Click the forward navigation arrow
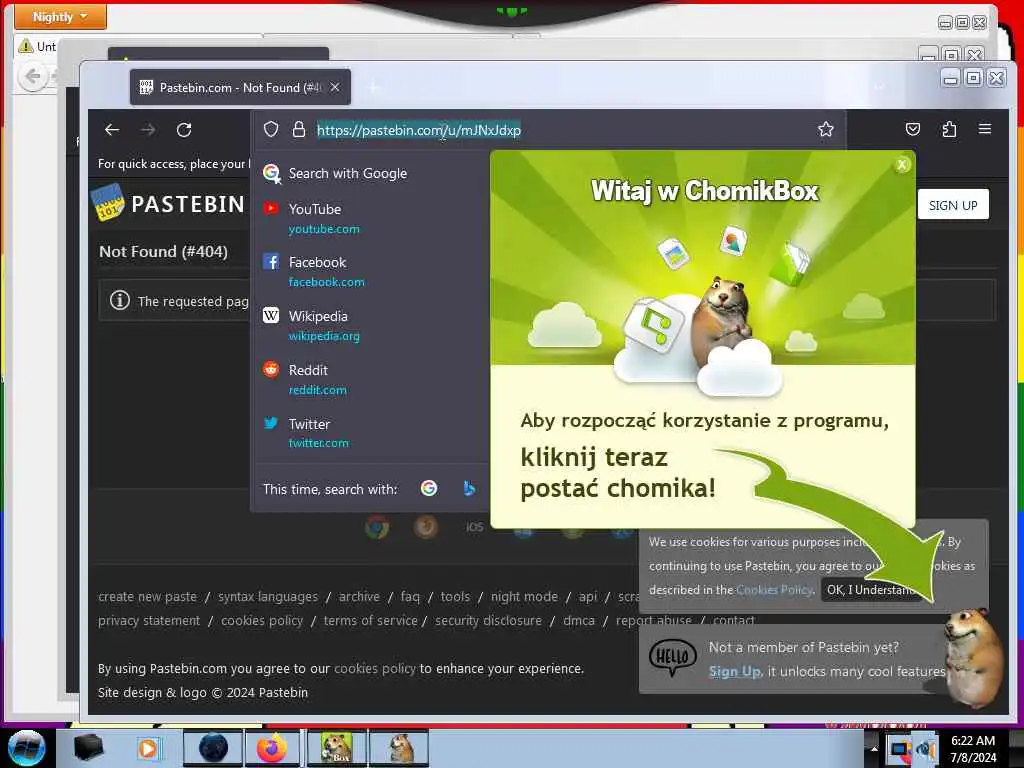Viewport: 1024px width, 768px height. [148, 130]
